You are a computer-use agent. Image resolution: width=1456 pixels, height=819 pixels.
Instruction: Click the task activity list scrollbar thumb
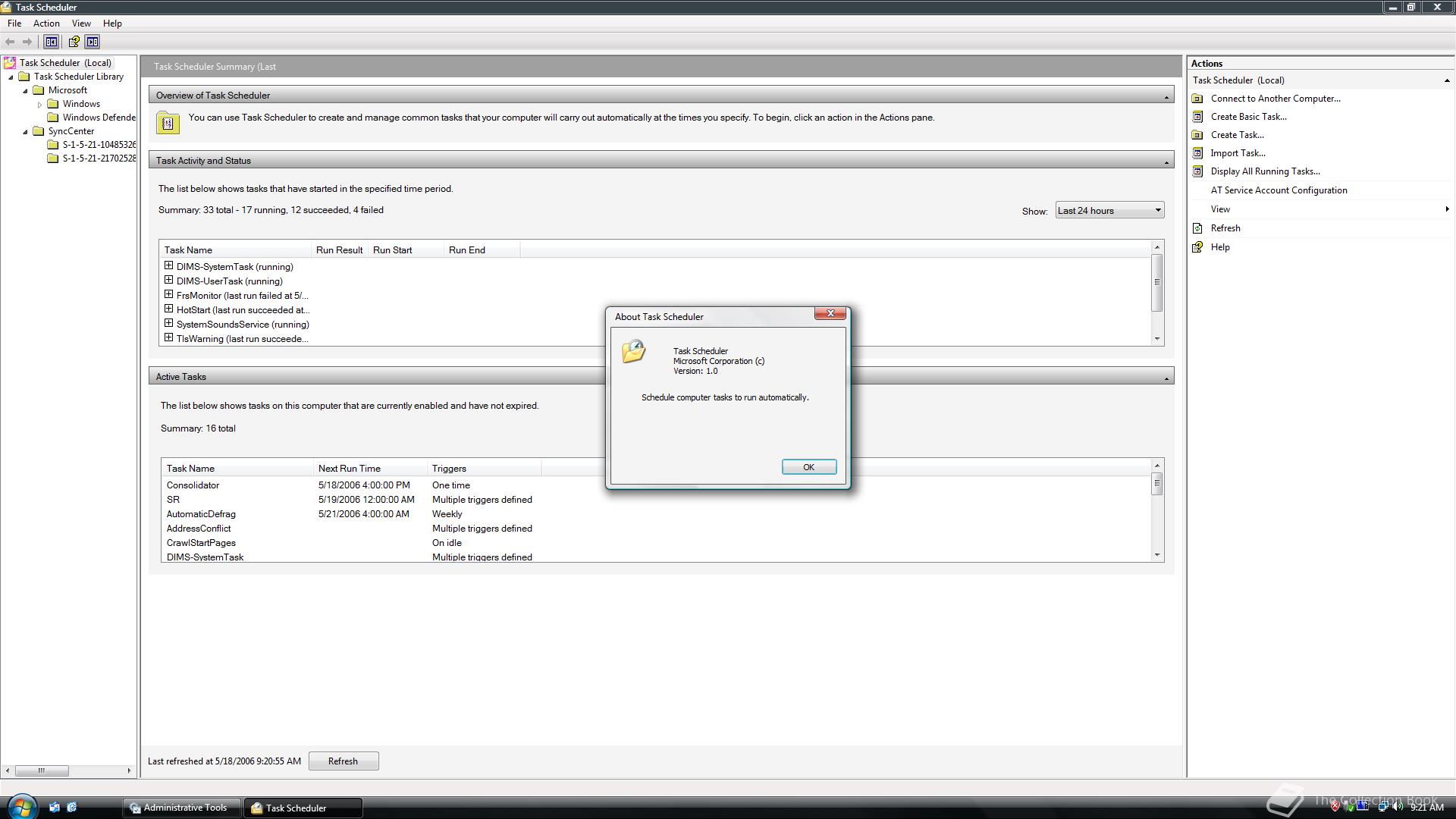point(1157,282)
